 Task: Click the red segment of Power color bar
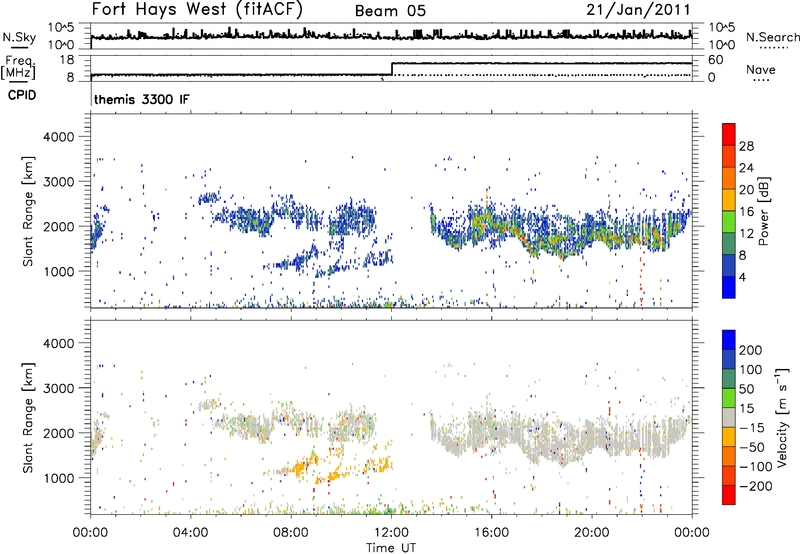[x=729, y=134]
